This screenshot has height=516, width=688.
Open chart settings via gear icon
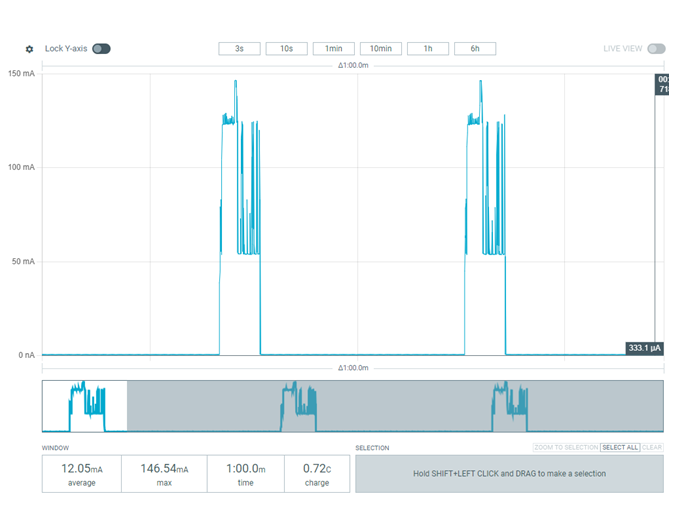point(29,49)
